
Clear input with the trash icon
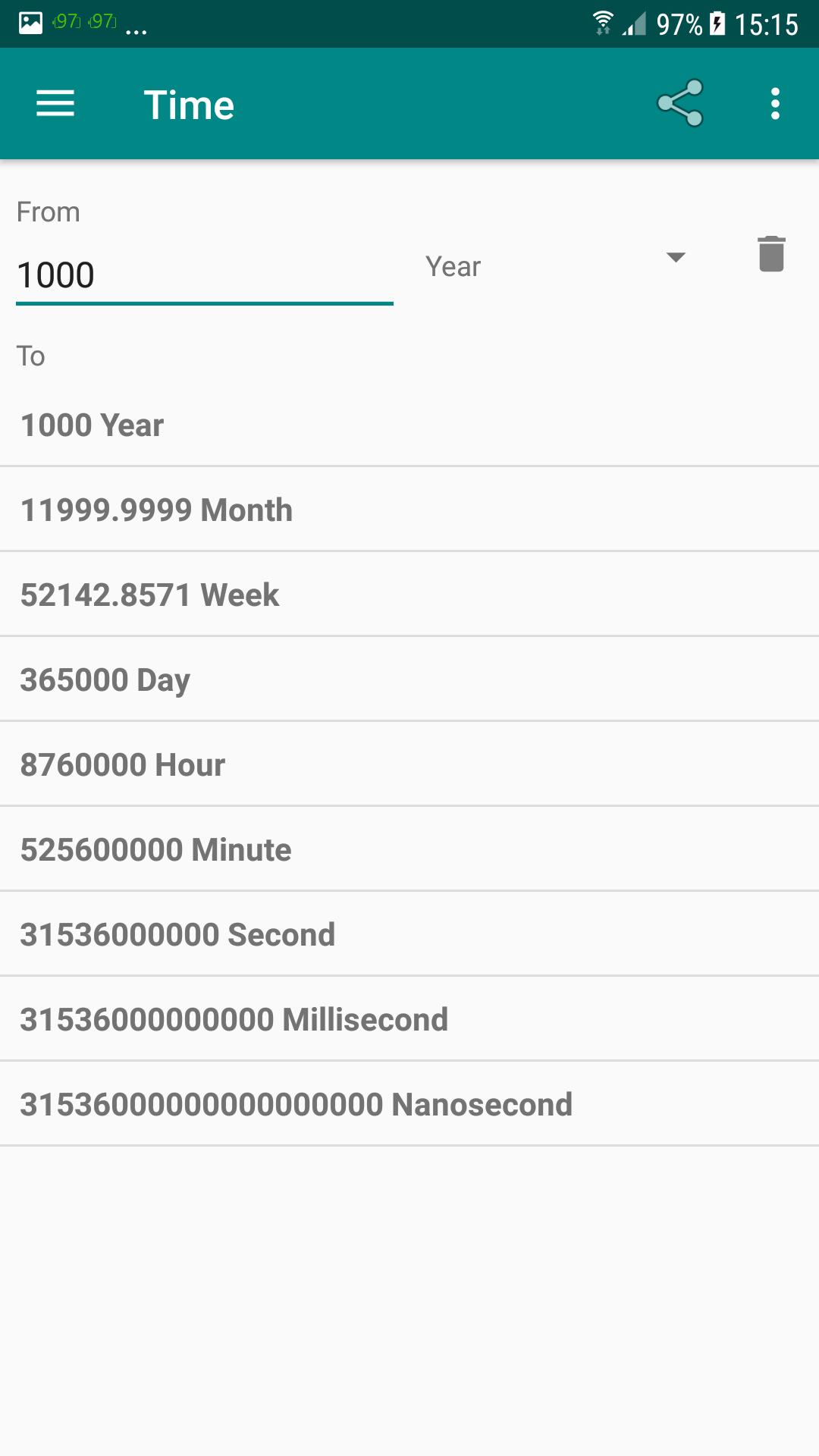point(771,253)
